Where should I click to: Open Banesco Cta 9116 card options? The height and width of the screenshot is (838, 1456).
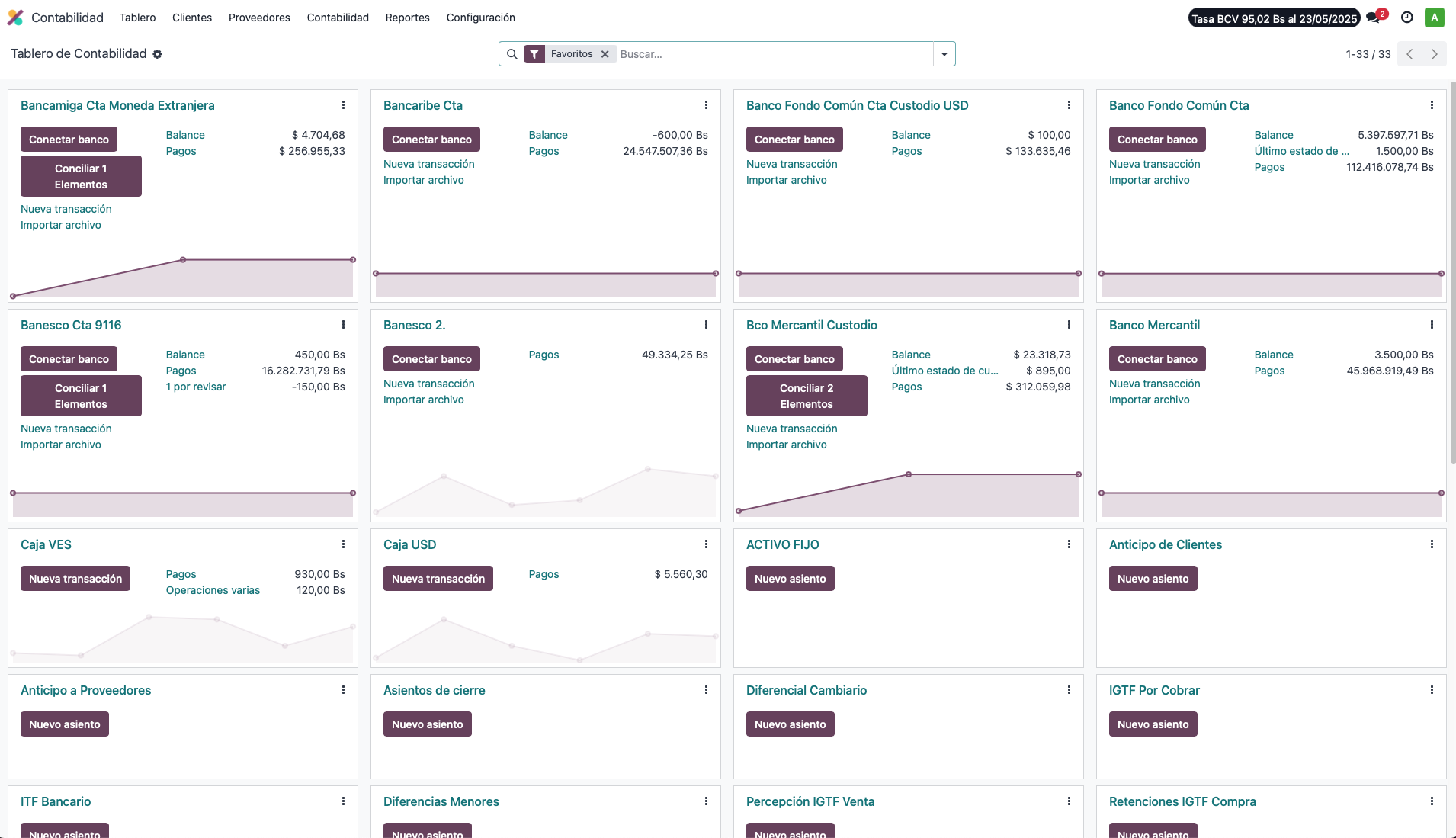(343, 325)
